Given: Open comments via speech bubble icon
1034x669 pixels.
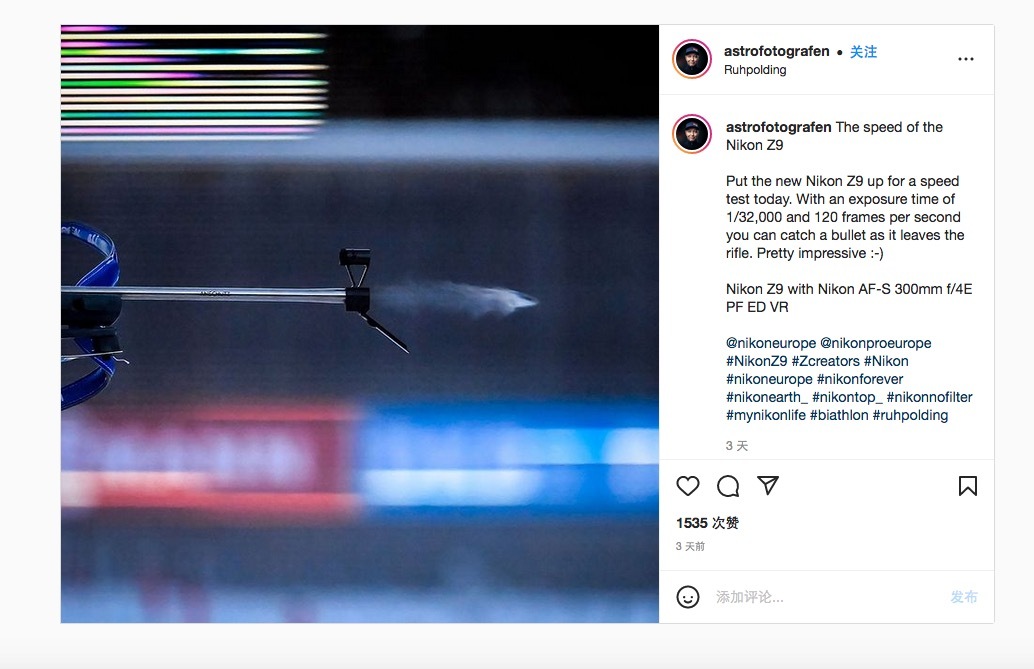Looking at the screenshot, I should [728, 486].
